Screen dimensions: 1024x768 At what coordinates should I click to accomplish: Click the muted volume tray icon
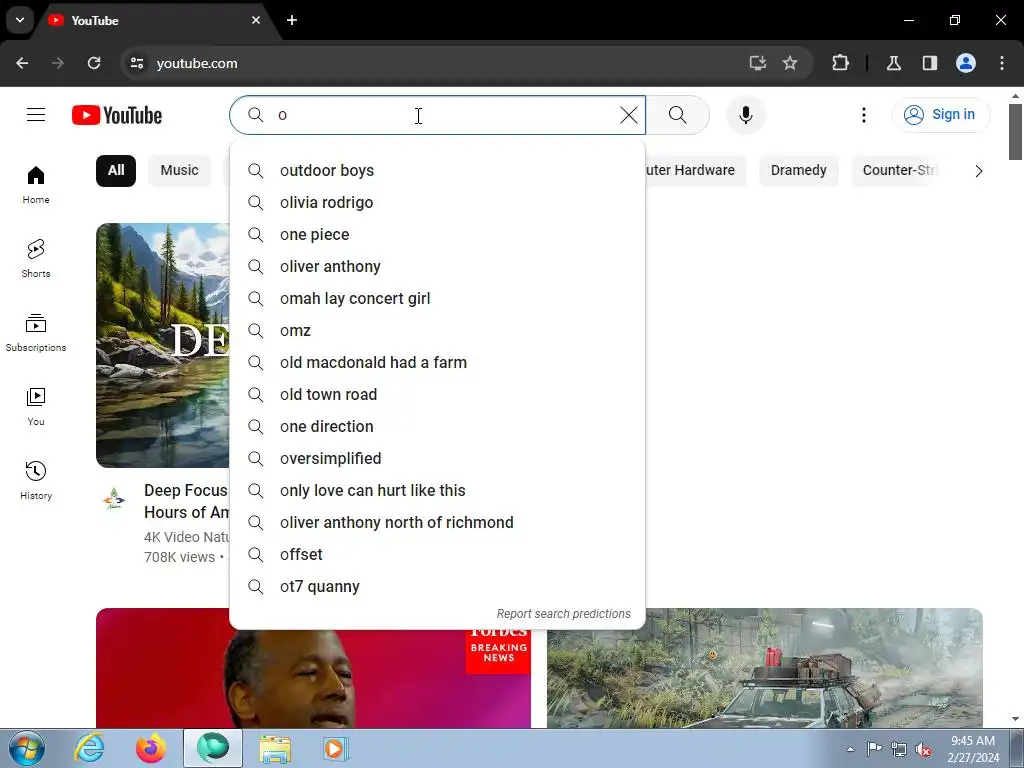point(923,749)
